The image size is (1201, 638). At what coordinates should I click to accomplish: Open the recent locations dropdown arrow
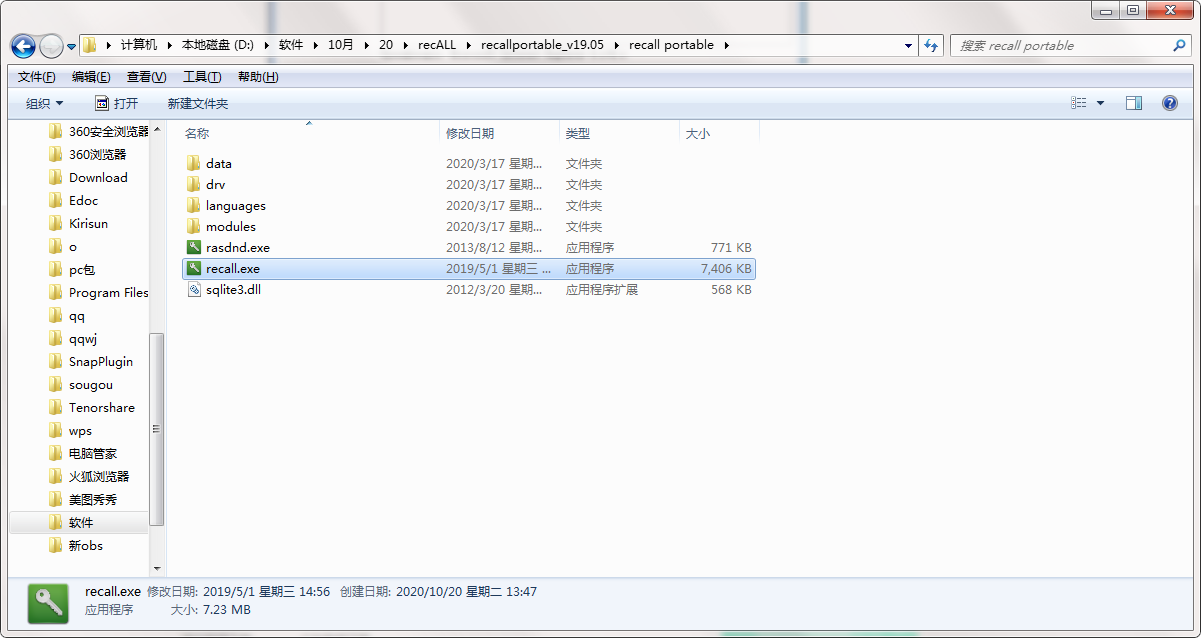pyautogui.click(x=71, y=47)
